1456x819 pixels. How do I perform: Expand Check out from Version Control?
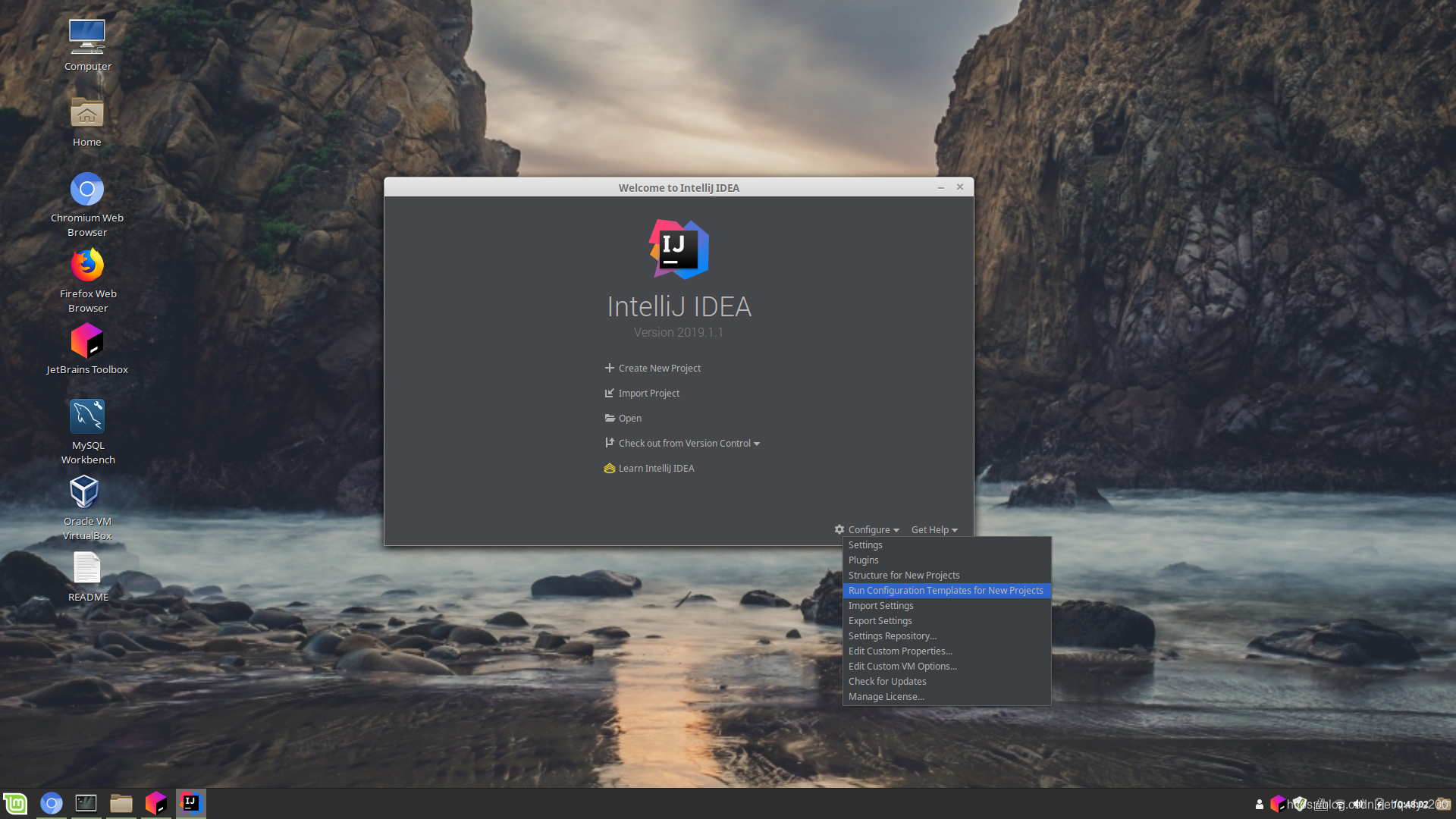pyautogui.click(x=682, y=443)
